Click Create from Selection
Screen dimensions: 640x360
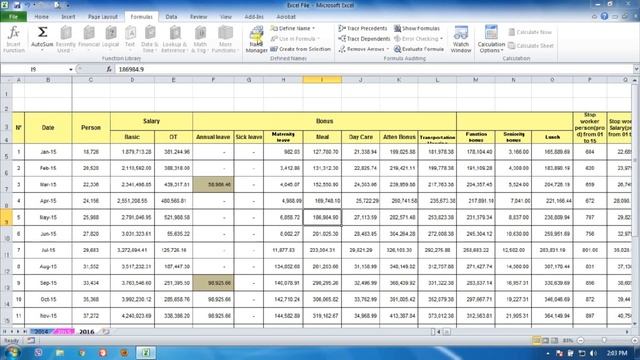(300, 49)
